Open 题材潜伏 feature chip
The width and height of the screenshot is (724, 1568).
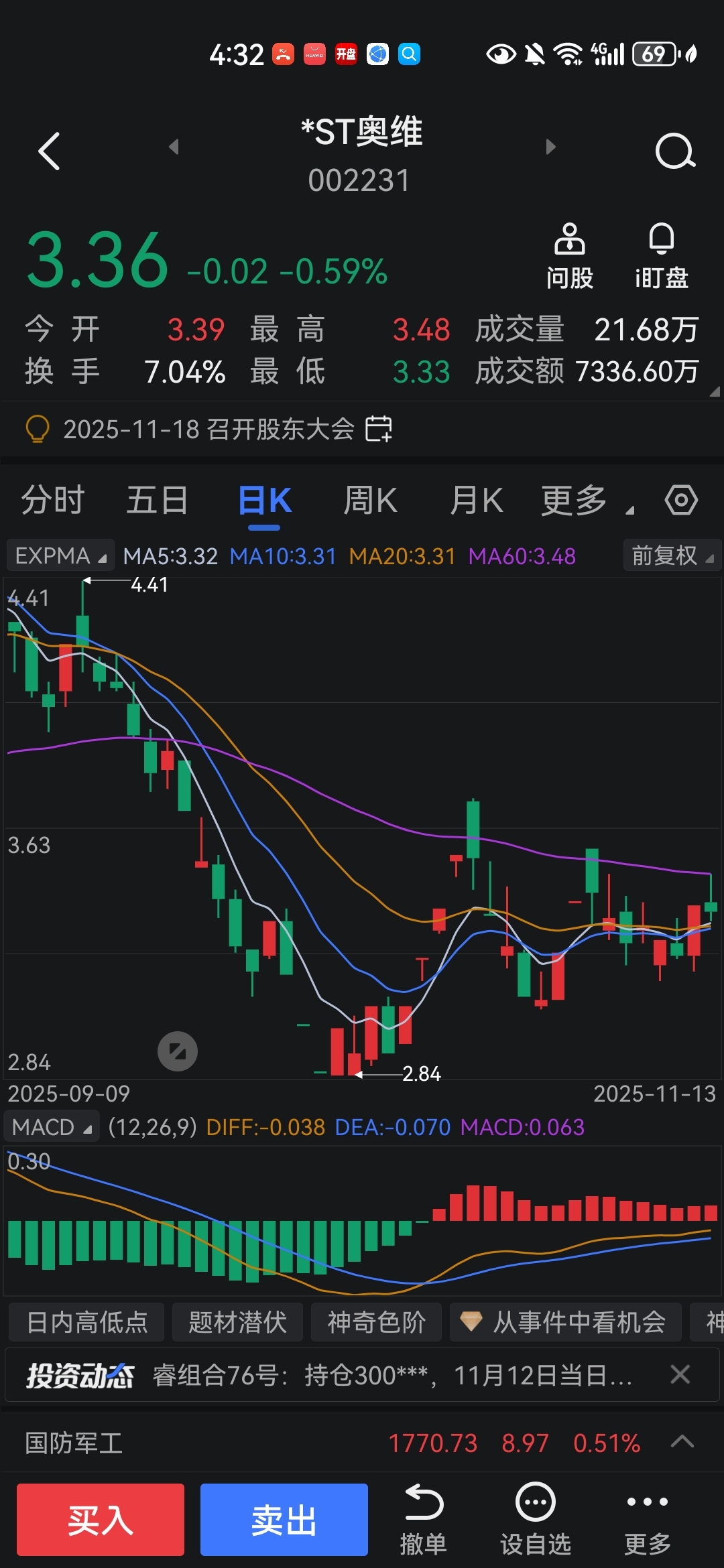pyautogui.click(x=237, y=1322)
